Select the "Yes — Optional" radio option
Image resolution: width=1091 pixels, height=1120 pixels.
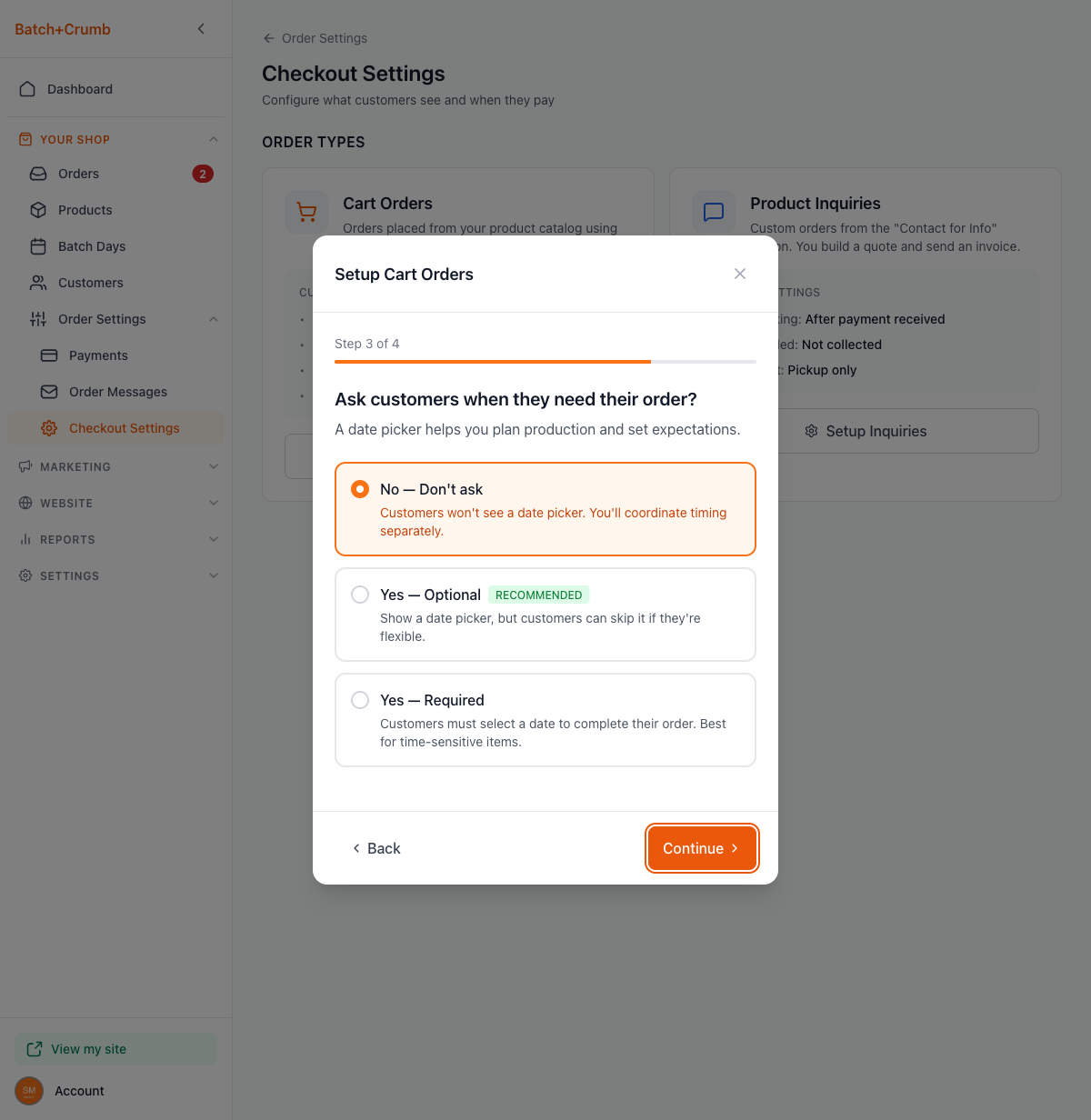360,595
